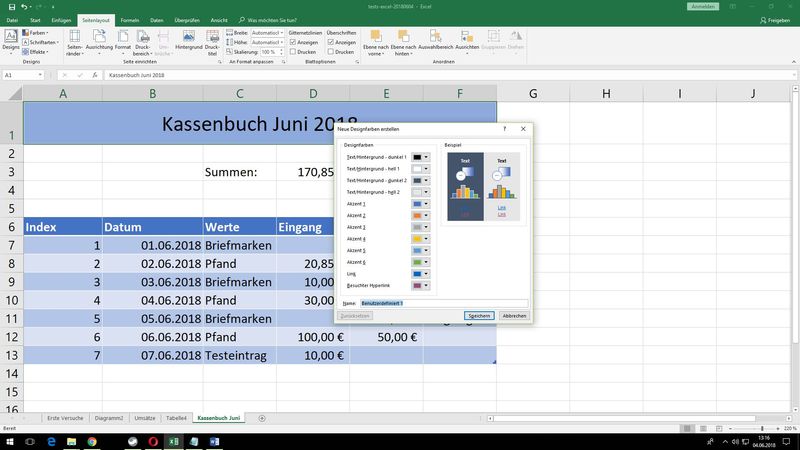Click the Speichern button in dialog
800x450 pixels.
point(479,315)
